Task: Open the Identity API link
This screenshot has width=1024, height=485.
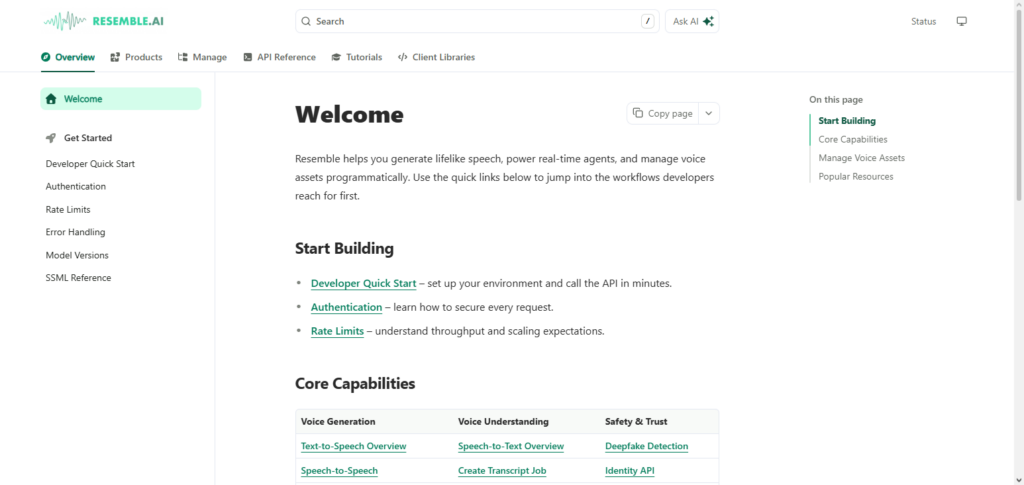Action: 630,471
